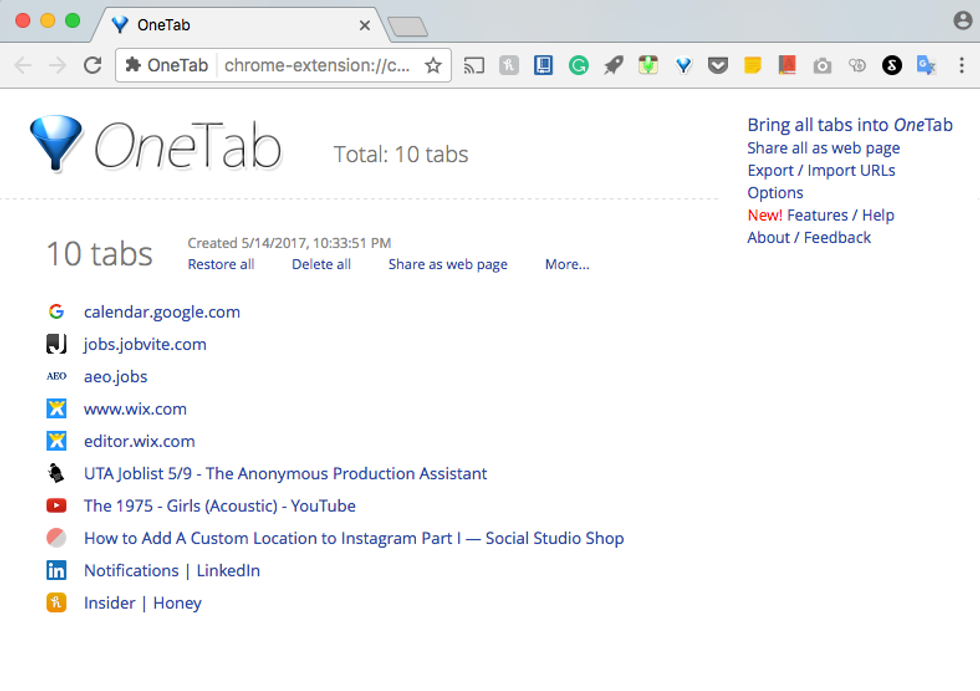The width and height of the screenshot is (980, 691).
Task: Click the Google Translate extension icon
Action: tap(927, 66)
